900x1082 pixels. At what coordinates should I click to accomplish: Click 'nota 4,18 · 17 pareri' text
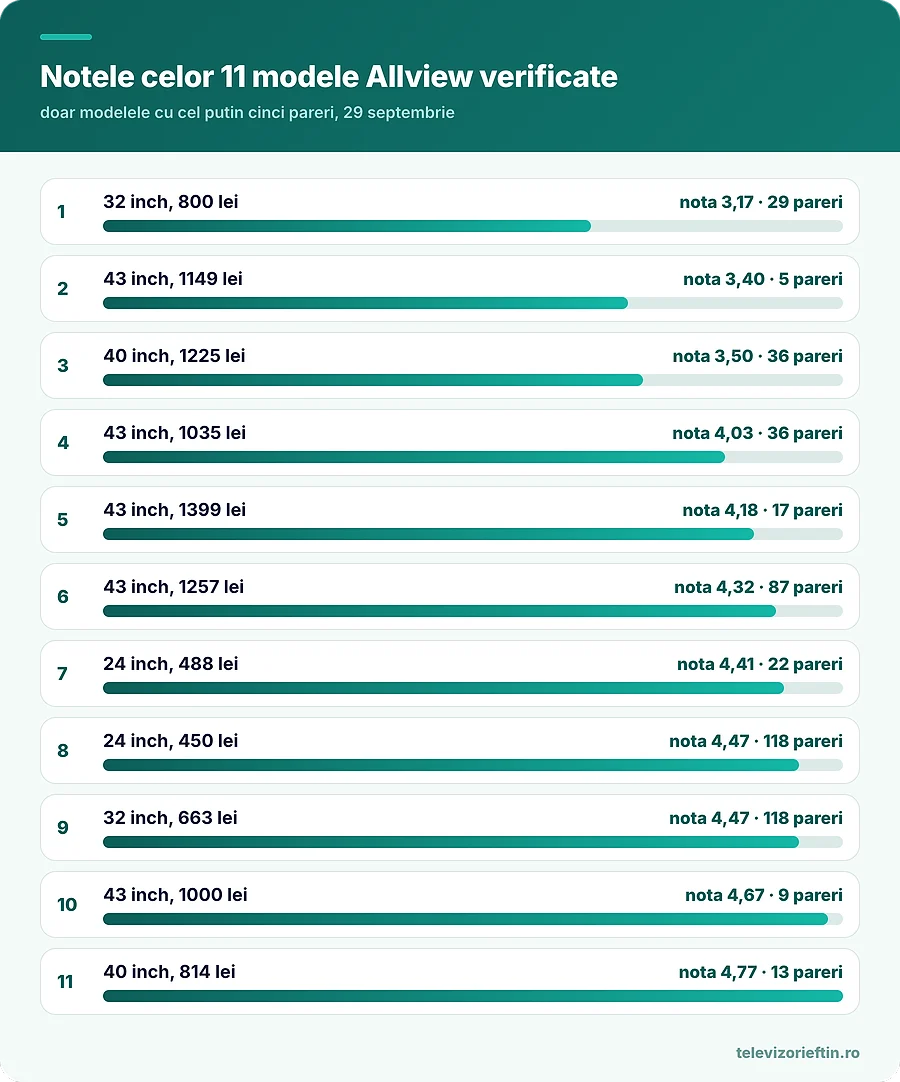[762, 510]
